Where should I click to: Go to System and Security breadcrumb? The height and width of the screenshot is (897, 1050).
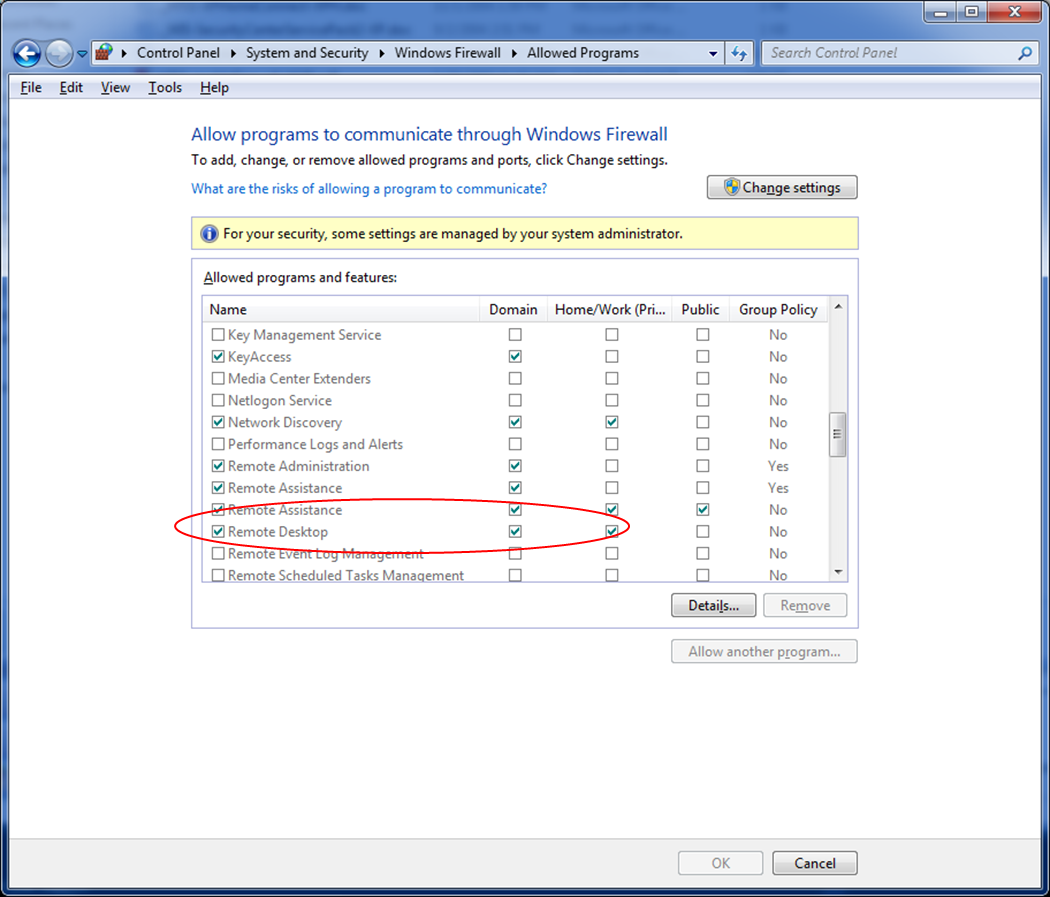(x=307, y=53)
